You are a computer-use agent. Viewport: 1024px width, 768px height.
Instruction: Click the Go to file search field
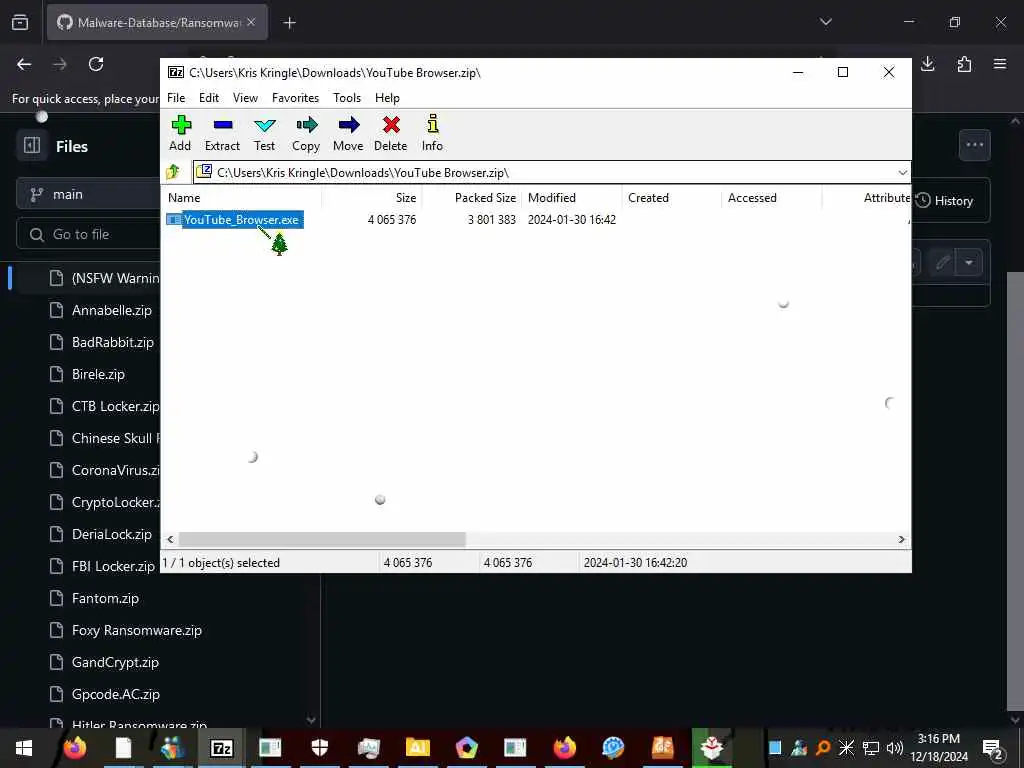tap(89, 234)
